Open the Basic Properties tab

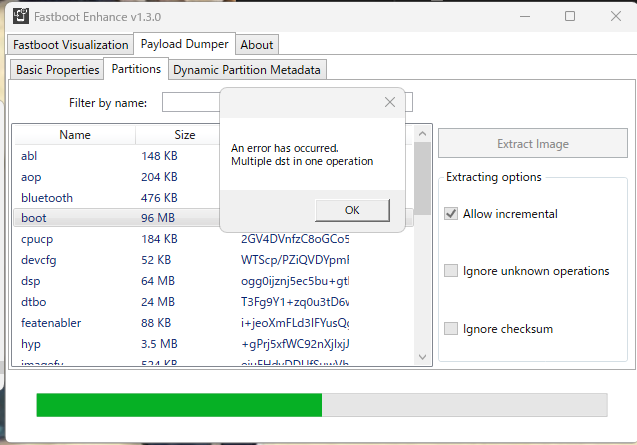(x=57, y=70)
